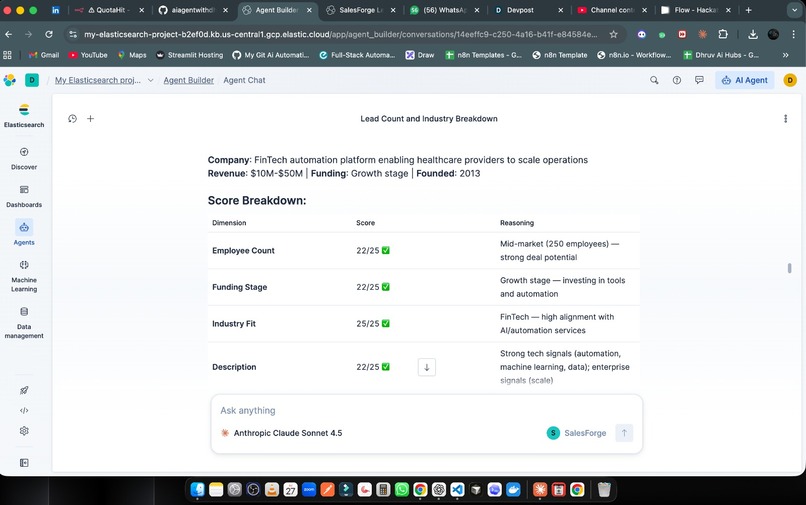Open Trash in the Dock
Viewport: 806px width, 505px height.
click(604, 490)
